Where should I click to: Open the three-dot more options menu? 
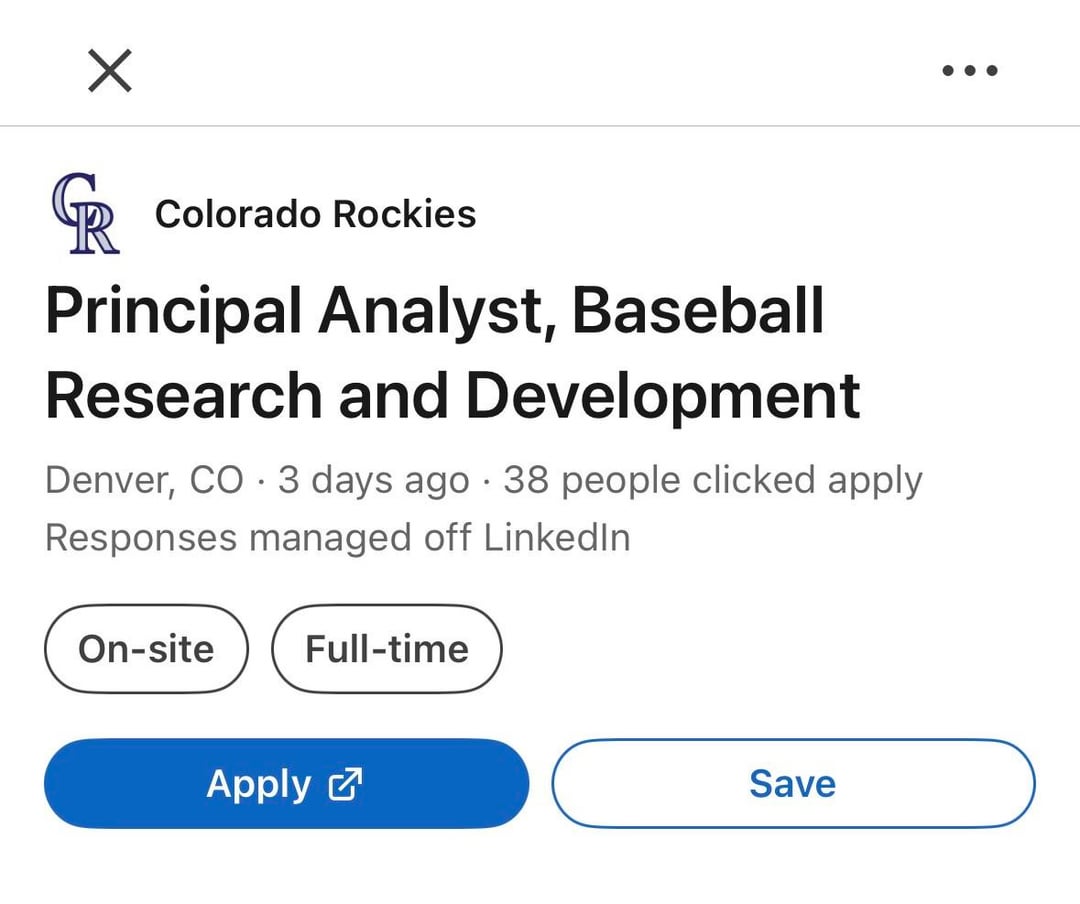970,71
